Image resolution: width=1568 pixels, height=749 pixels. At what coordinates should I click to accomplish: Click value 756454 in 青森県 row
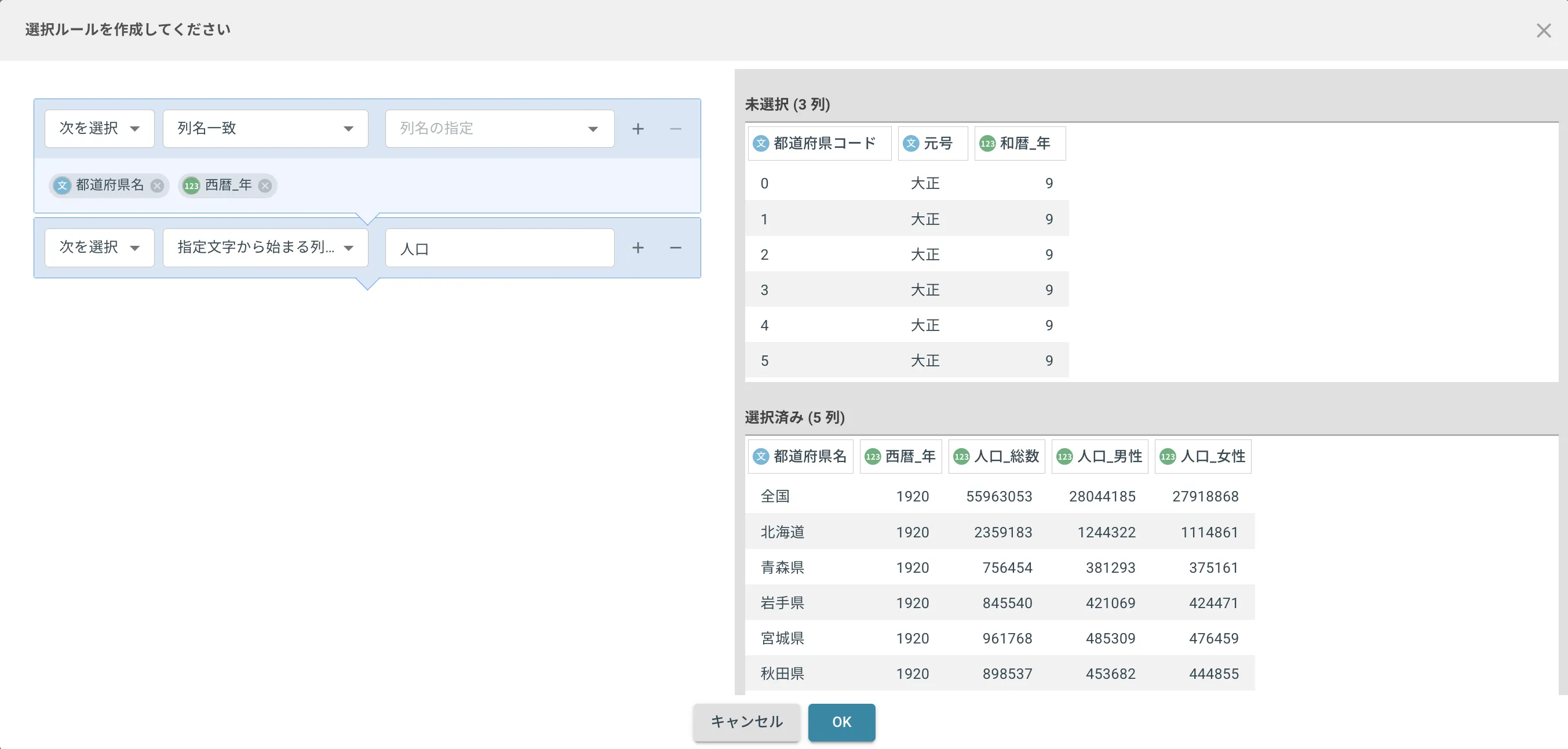tap(1008, 568)
